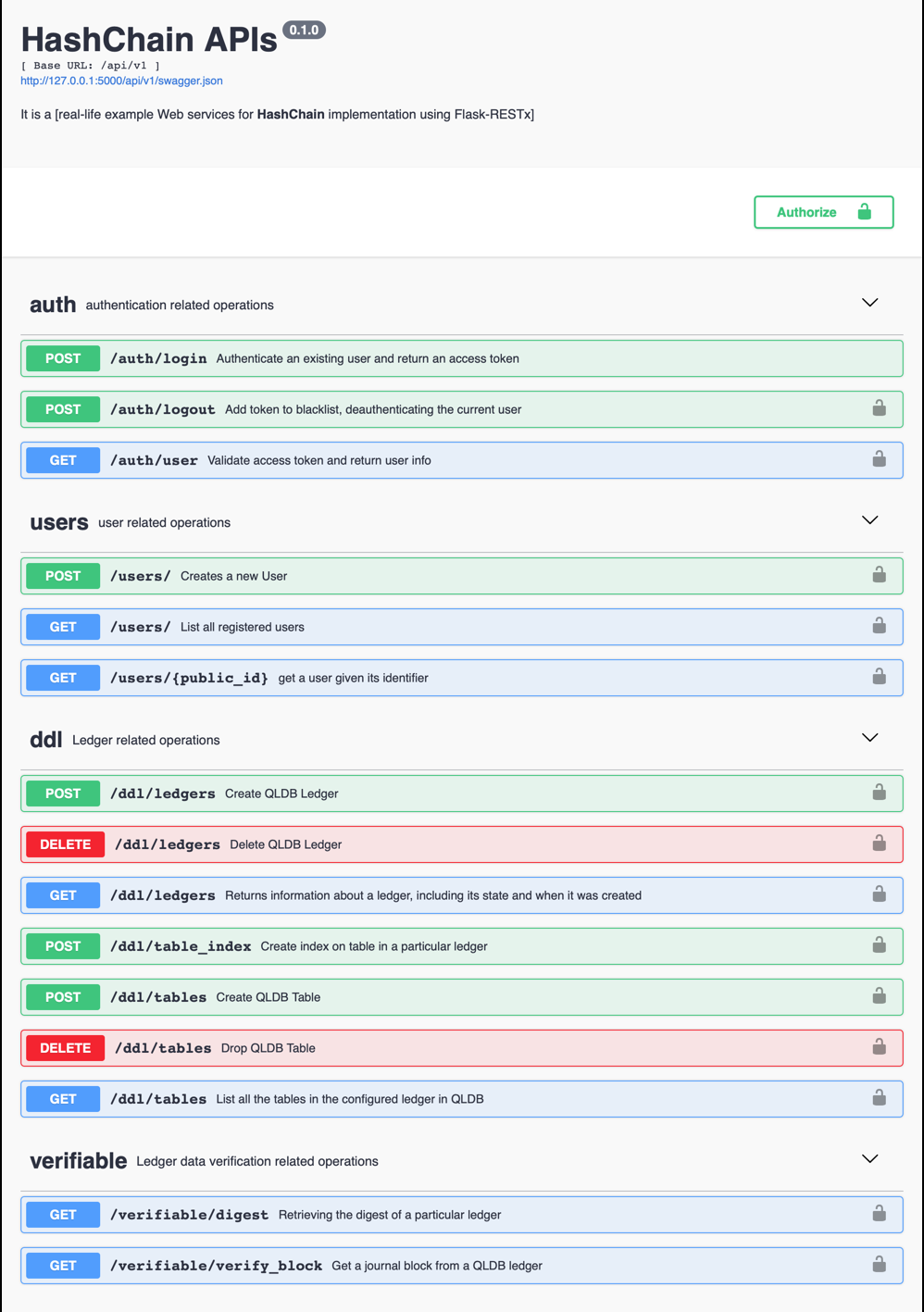Click the /ddl/tables path in Create QLDB Table row
This screenshot has height=1312, width=924.
158,997
